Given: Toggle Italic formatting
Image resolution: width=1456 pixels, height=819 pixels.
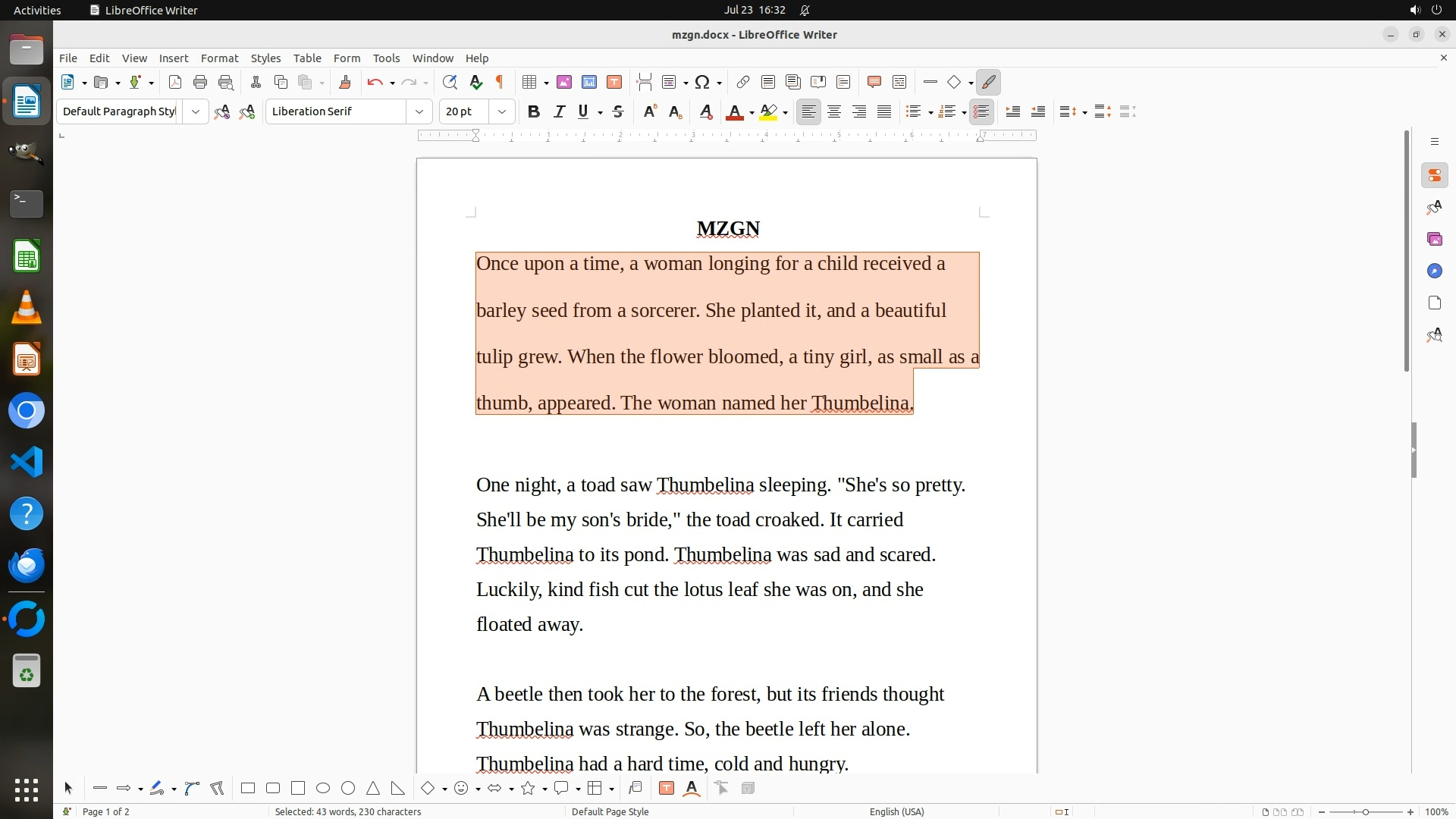Looking at the screenshot, I should tap(559, 112).
